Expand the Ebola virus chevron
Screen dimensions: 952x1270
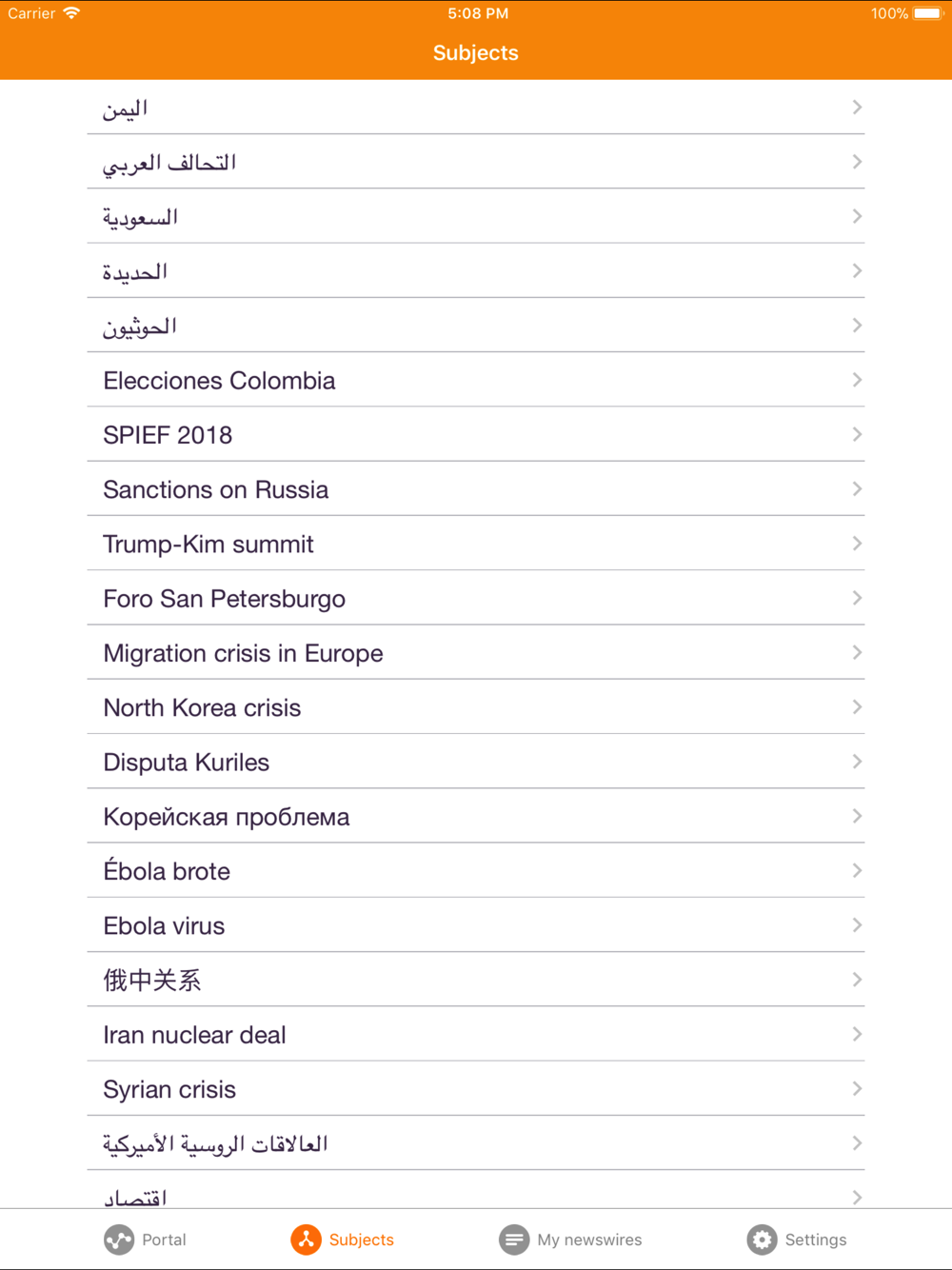point(857,925)
